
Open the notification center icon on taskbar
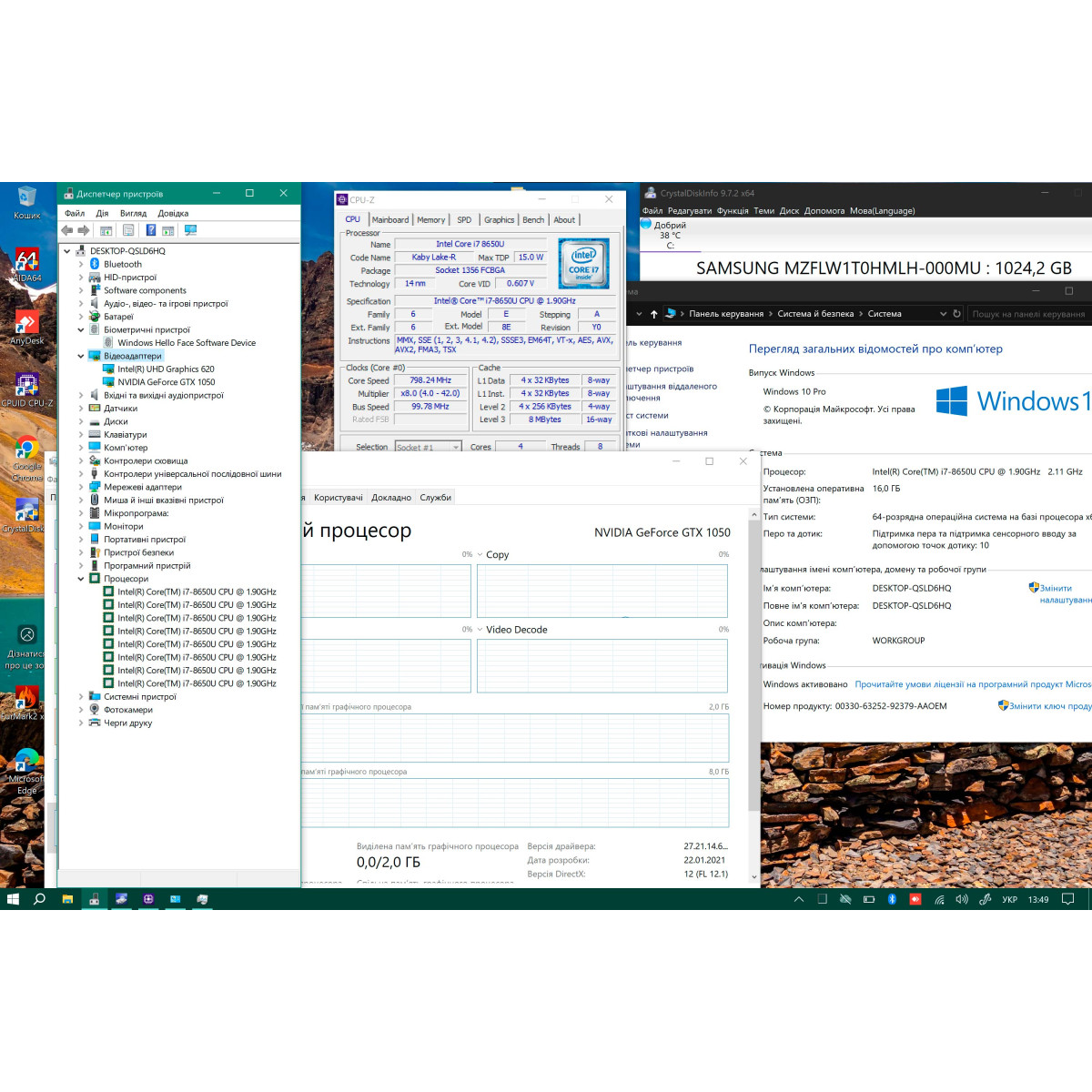[x=1068, y=899]
